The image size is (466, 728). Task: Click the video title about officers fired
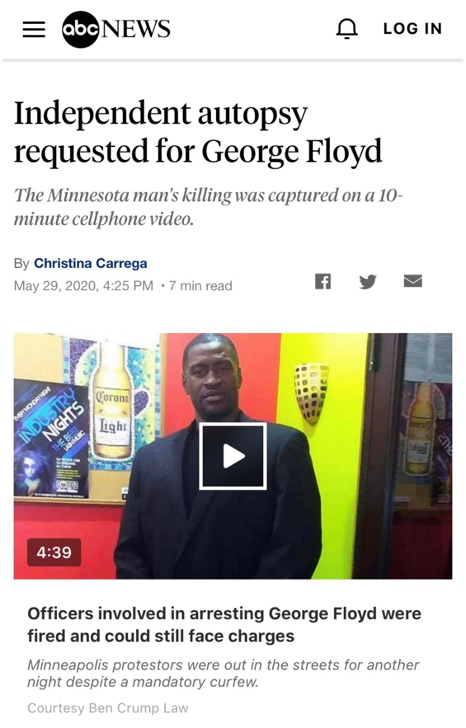[x=224, y=624]
